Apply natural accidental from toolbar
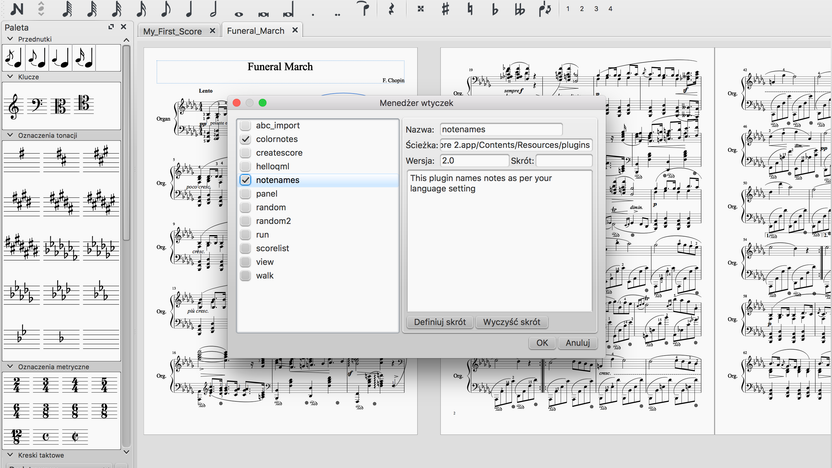832x468 pixels. click(470, 9)
